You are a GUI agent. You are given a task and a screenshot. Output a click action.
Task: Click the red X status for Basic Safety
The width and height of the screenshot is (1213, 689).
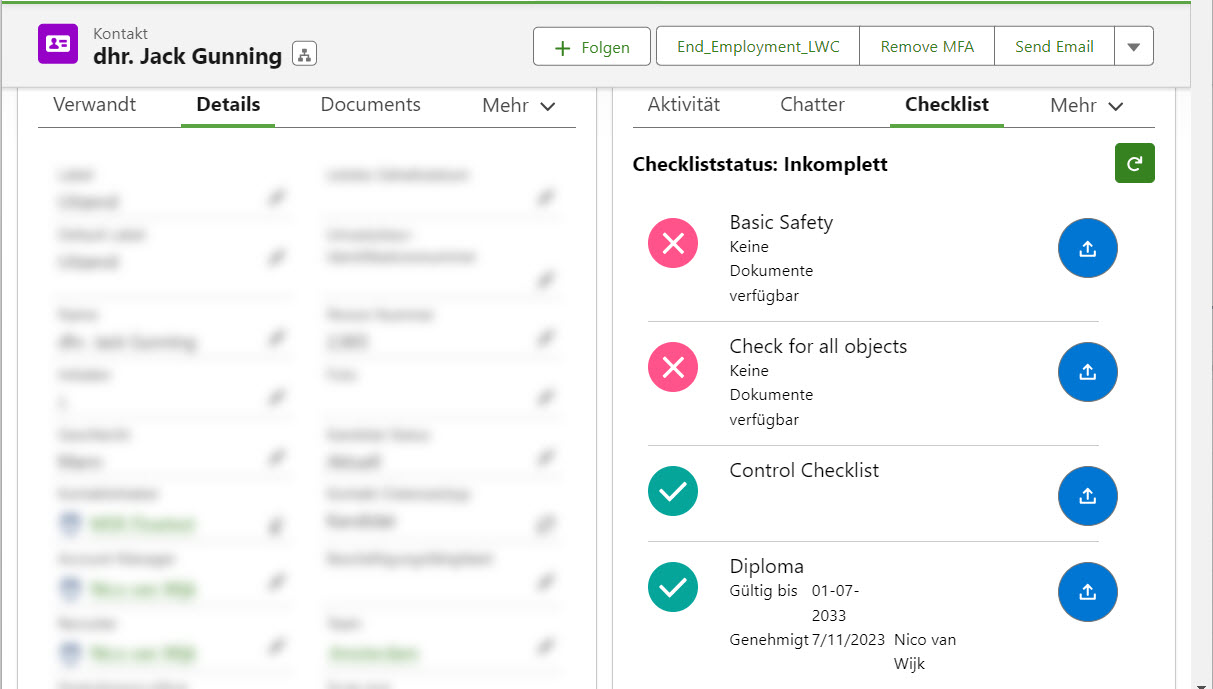point(673,244)
